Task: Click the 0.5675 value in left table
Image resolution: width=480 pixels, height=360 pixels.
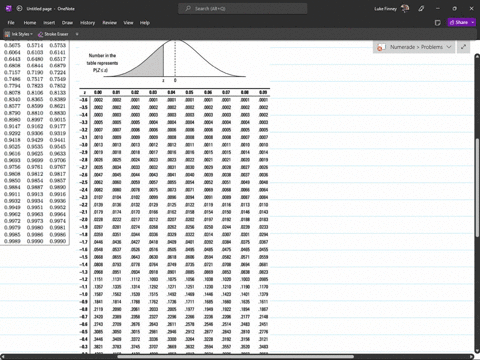Action: pos(12,45)
